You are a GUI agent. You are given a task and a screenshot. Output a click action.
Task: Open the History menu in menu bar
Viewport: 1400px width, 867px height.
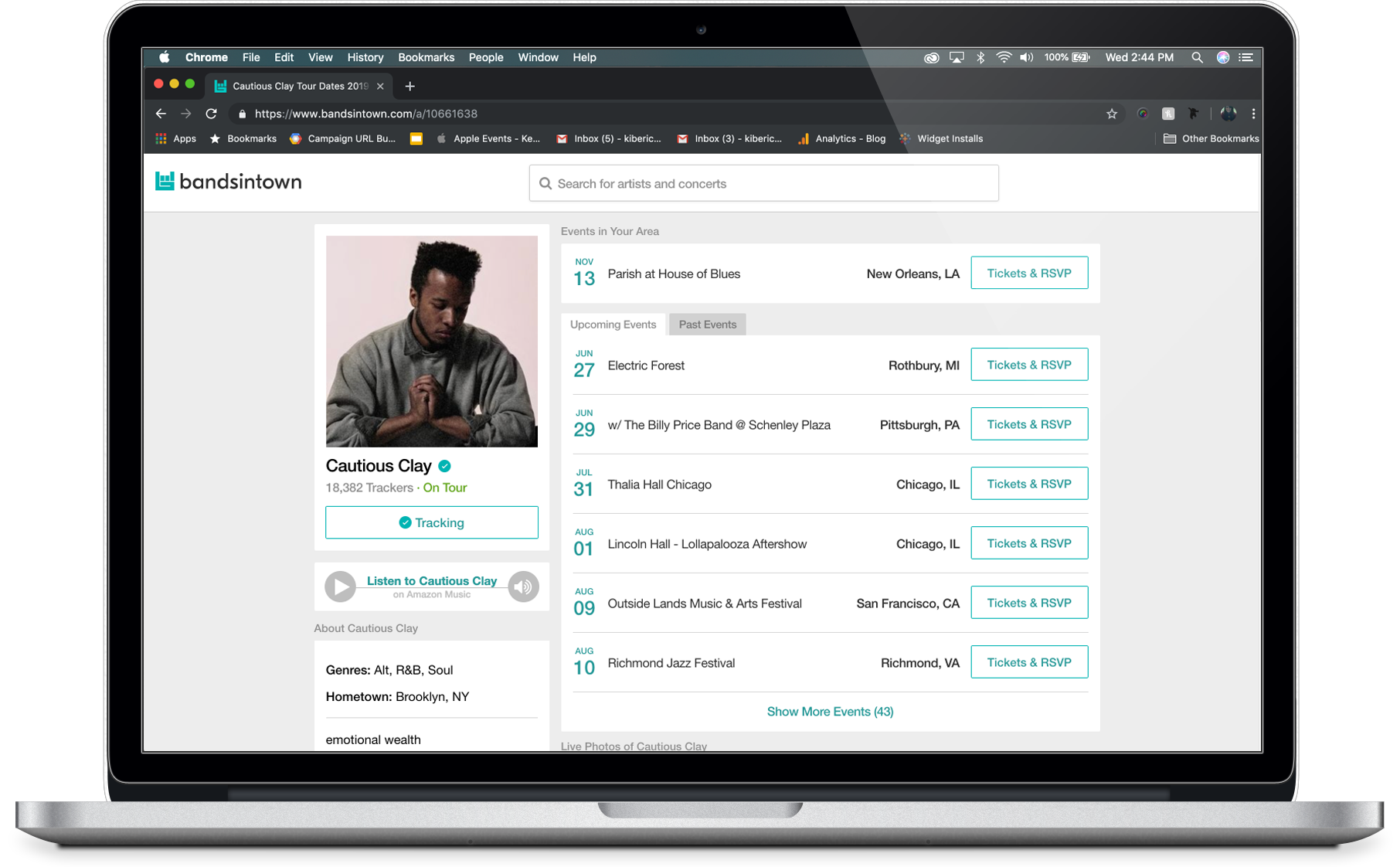click(365, 57)
